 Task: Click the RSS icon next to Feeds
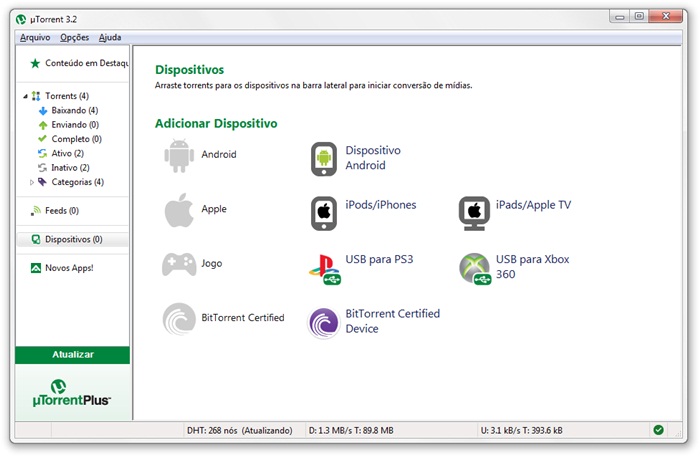[36, 211]
